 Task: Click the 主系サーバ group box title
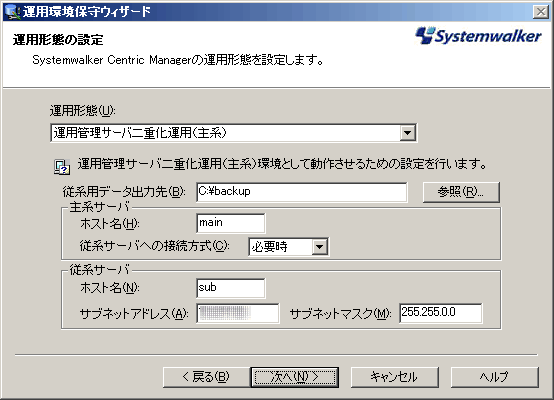[100, 207]
